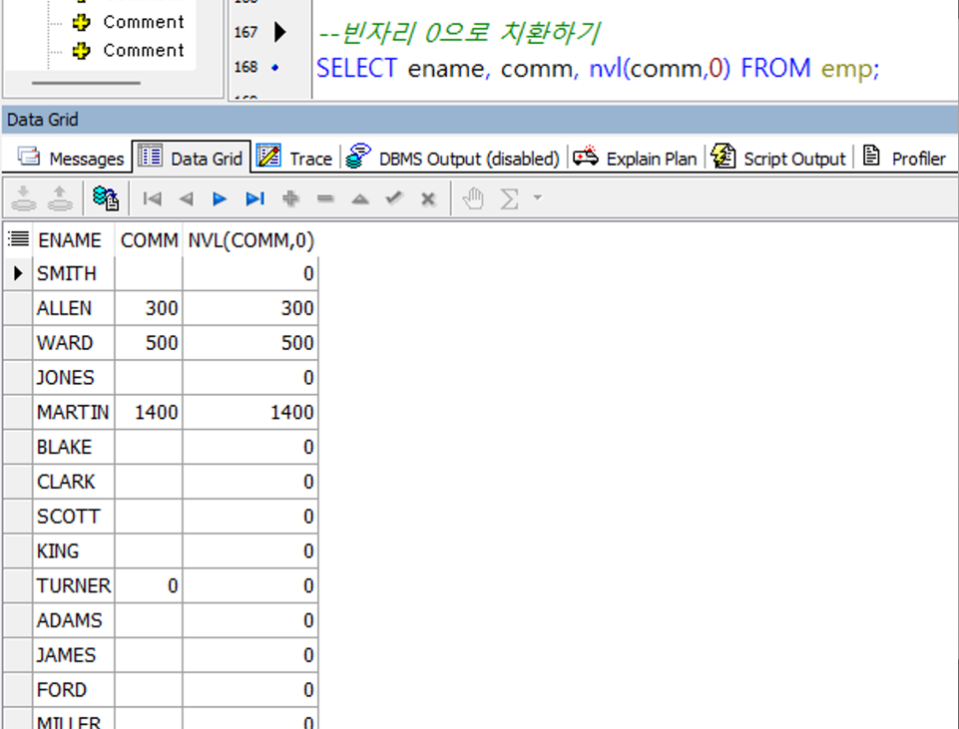Select the SMITH row indicator

pos(18,273)
